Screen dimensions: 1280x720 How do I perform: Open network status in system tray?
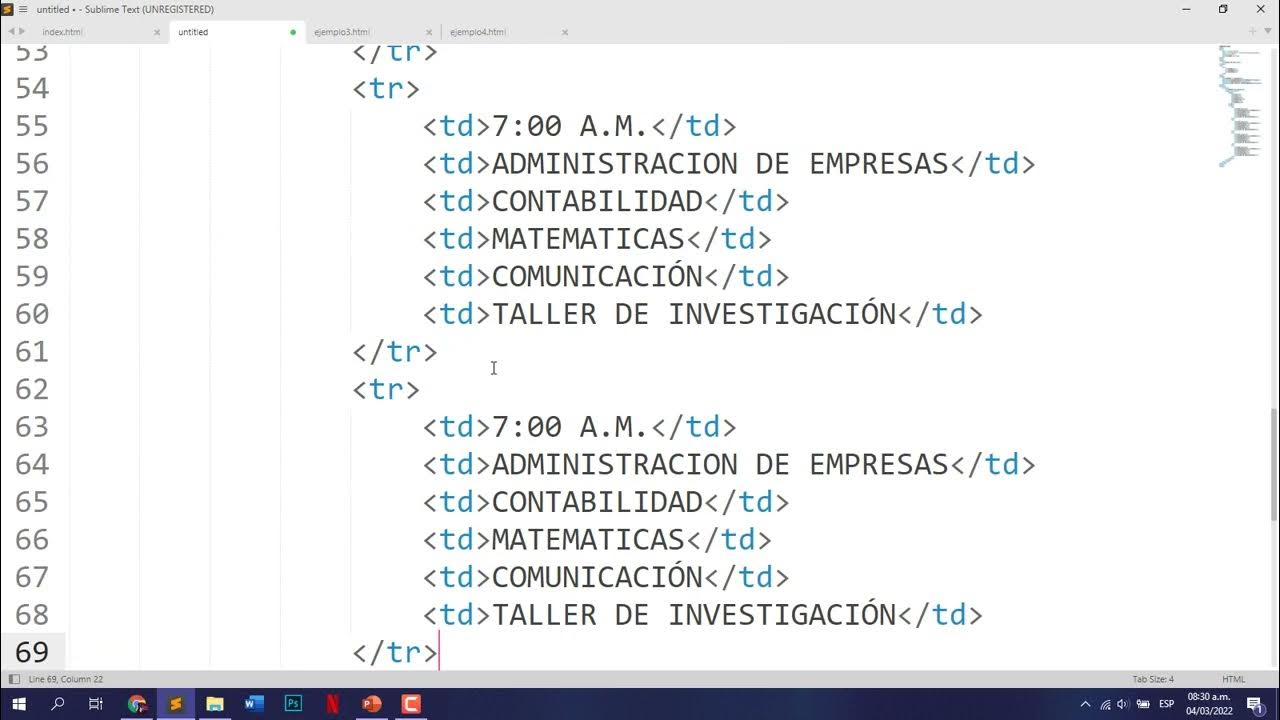pos(1105,704)
